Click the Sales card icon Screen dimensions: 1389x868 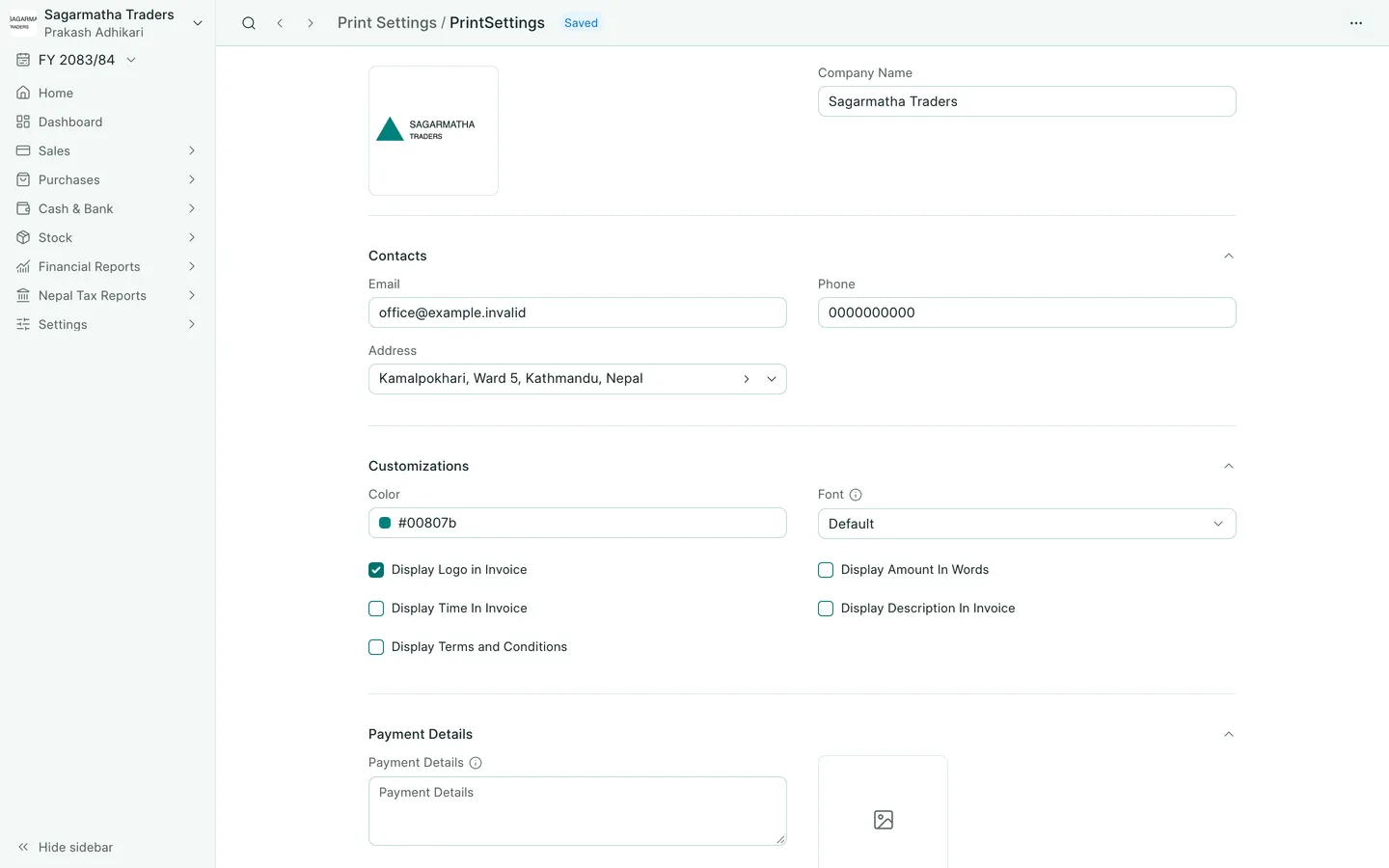23,150
